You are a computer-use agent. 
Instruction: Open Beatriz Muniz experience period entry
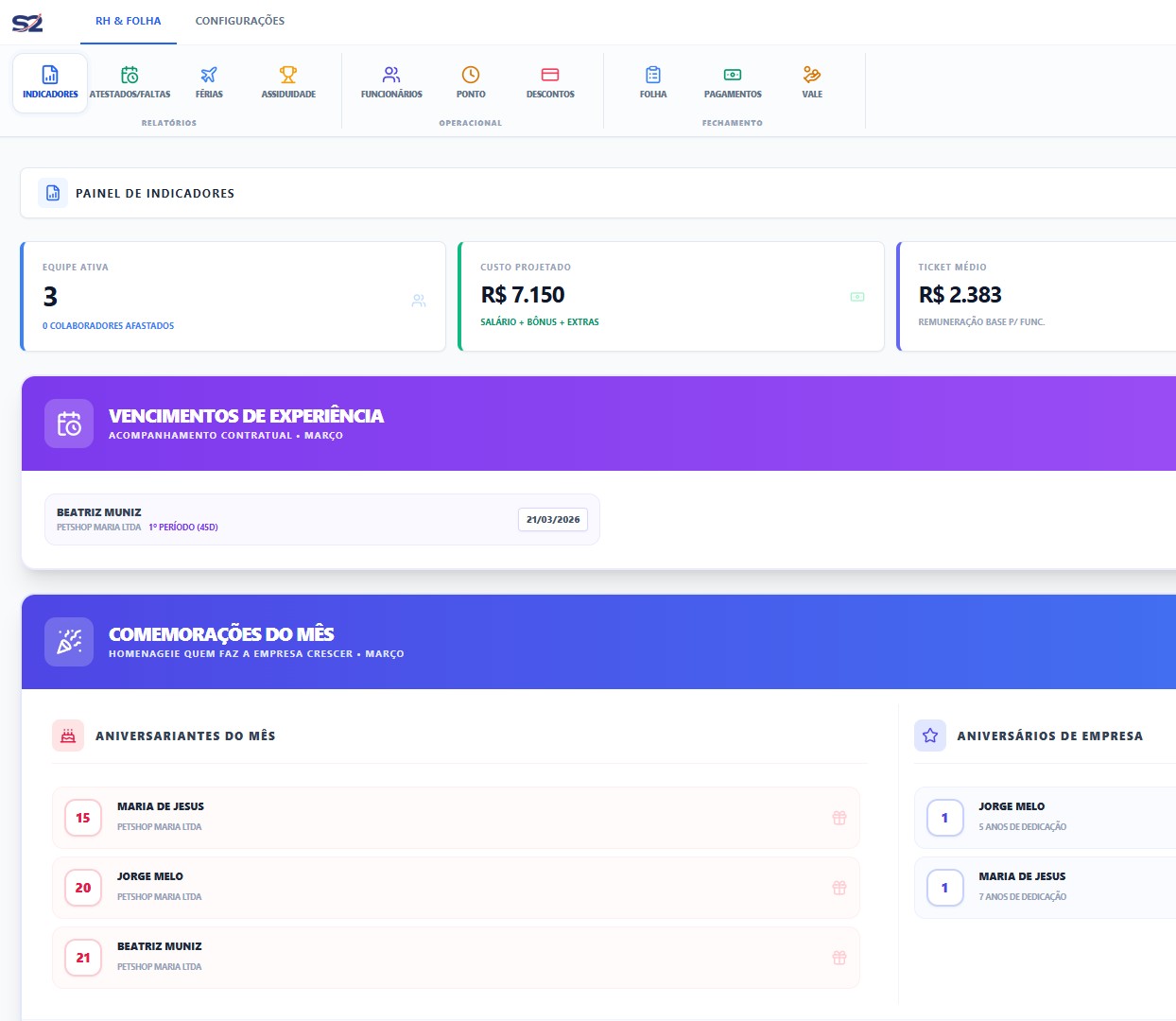(284, 519)
